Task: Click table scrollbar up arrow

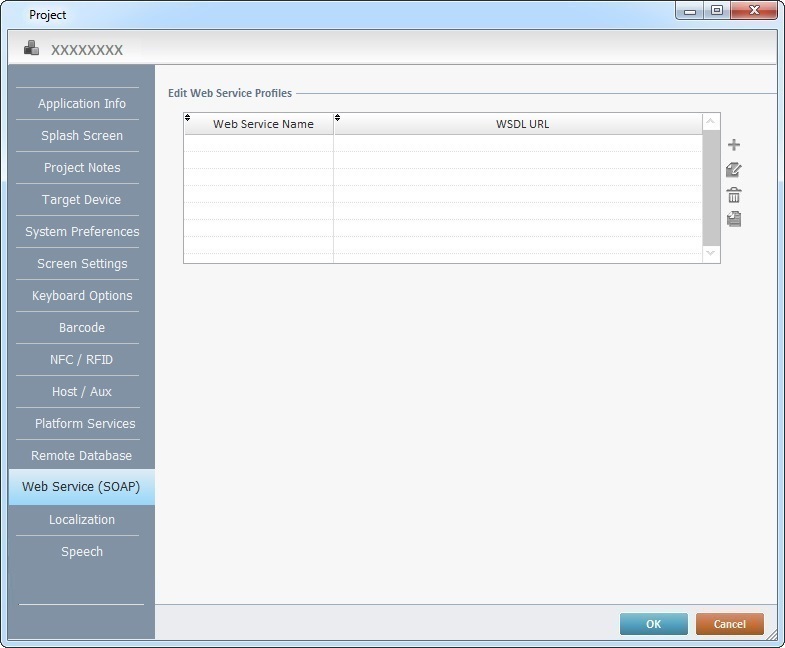Action: [x=710, y=122]
